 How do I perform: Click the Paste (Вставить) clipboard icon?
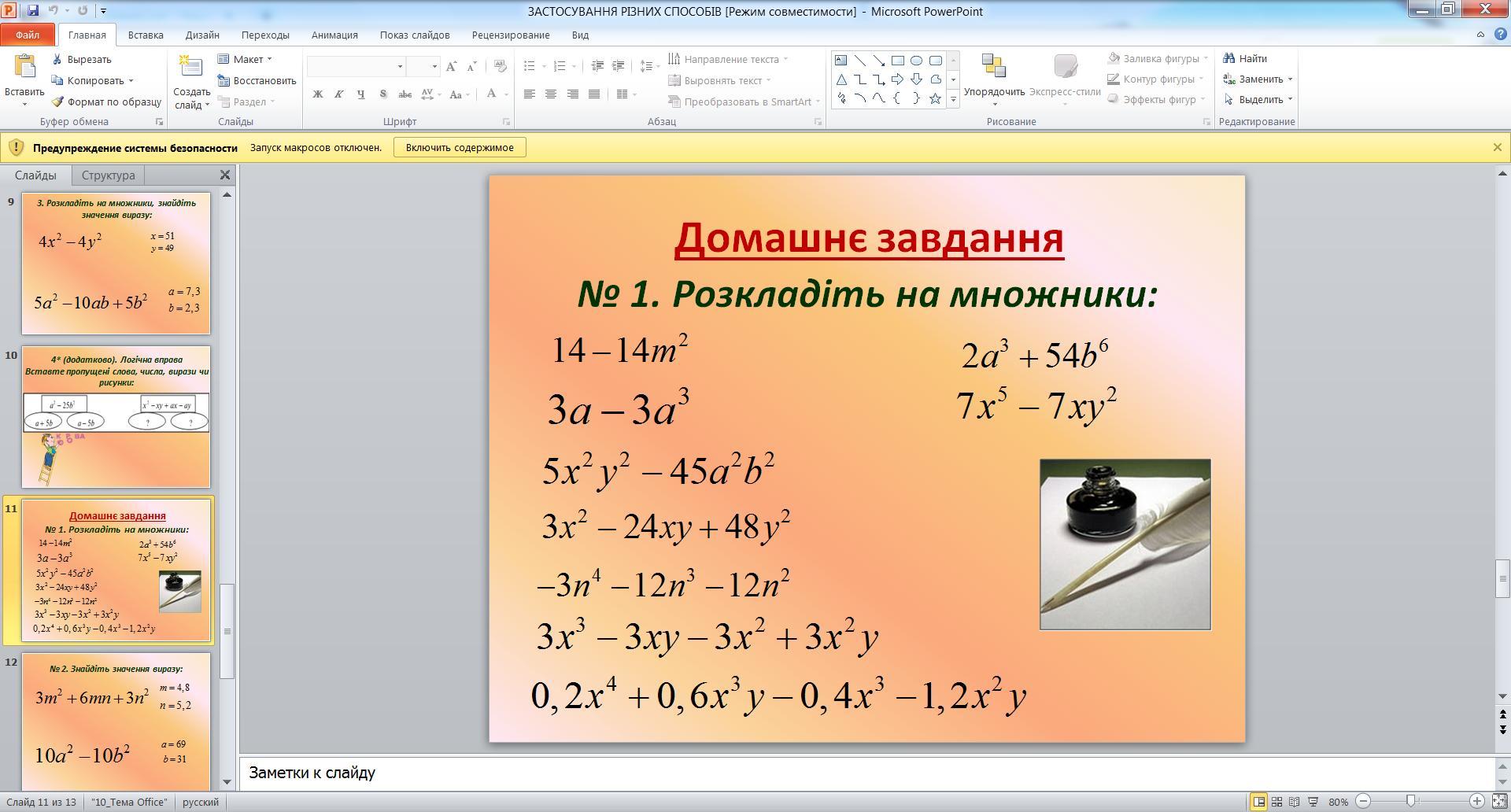pos(24,68)
